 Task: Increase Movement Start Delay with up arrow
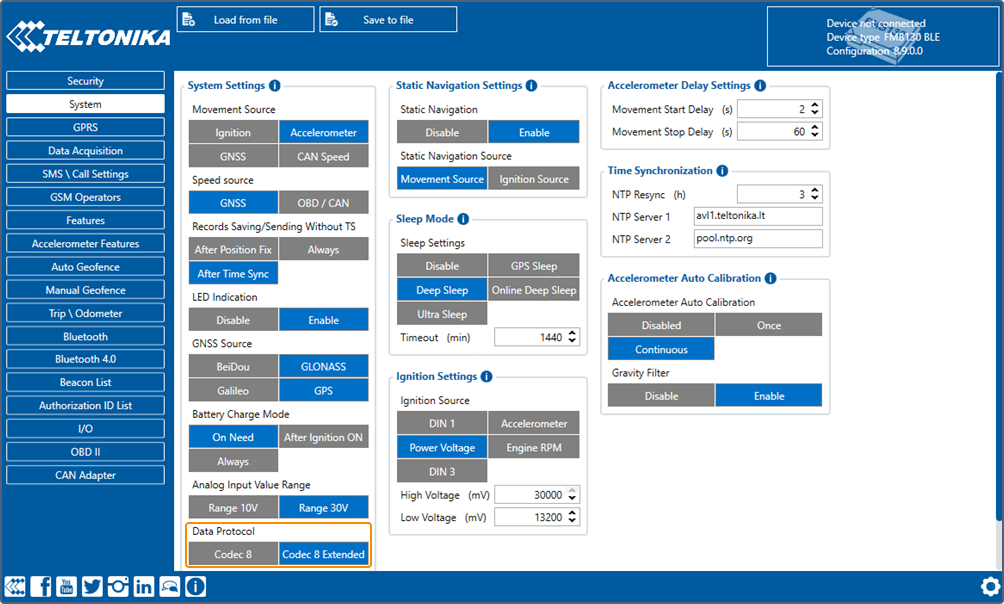(x=816, y=104)
